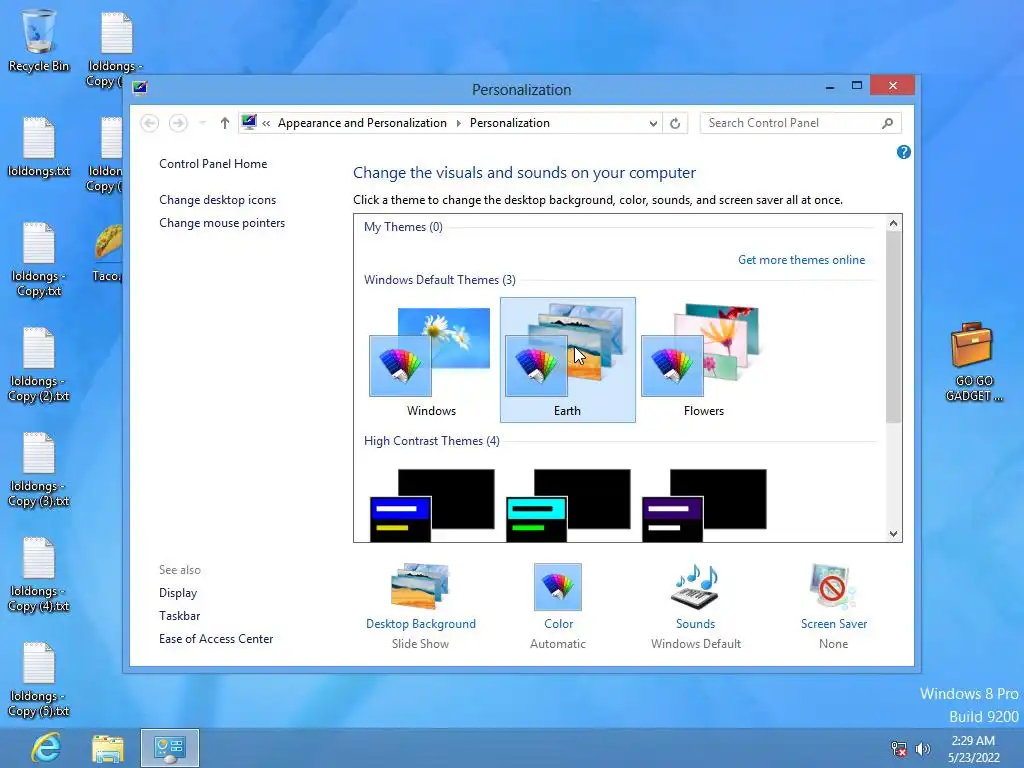Image resolution: width=1024 pixels, height=768 pixels.
Task: Select the GO GO GADGET briefcase icon
Action: (x=973, y=361)
